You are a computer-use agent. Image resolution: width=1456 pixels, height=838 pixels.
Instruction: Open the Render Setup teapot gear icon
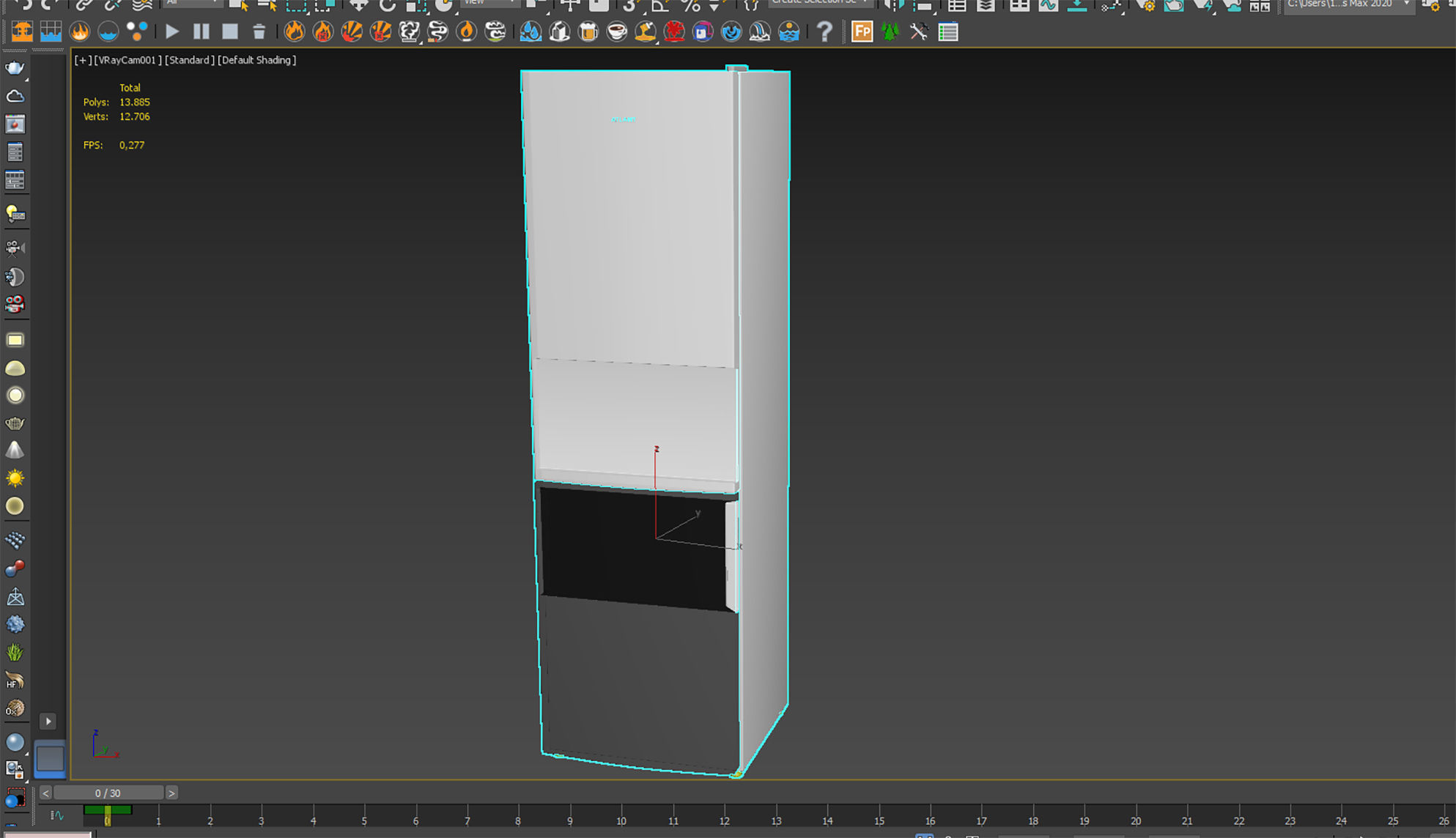pos(1145,4)
